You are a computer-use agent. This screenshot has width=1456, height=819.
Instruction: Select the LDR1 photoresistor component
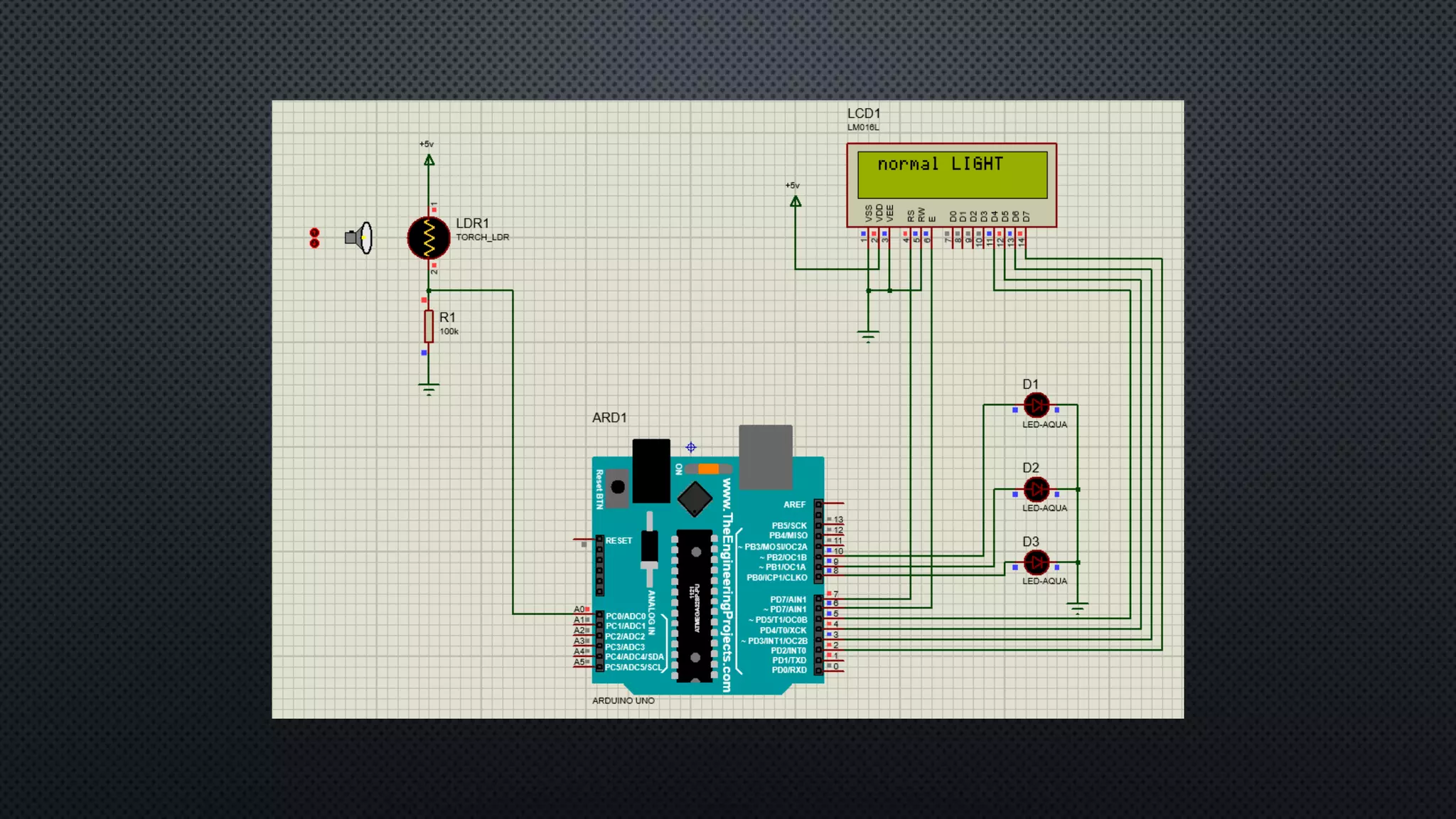(429, 237)
